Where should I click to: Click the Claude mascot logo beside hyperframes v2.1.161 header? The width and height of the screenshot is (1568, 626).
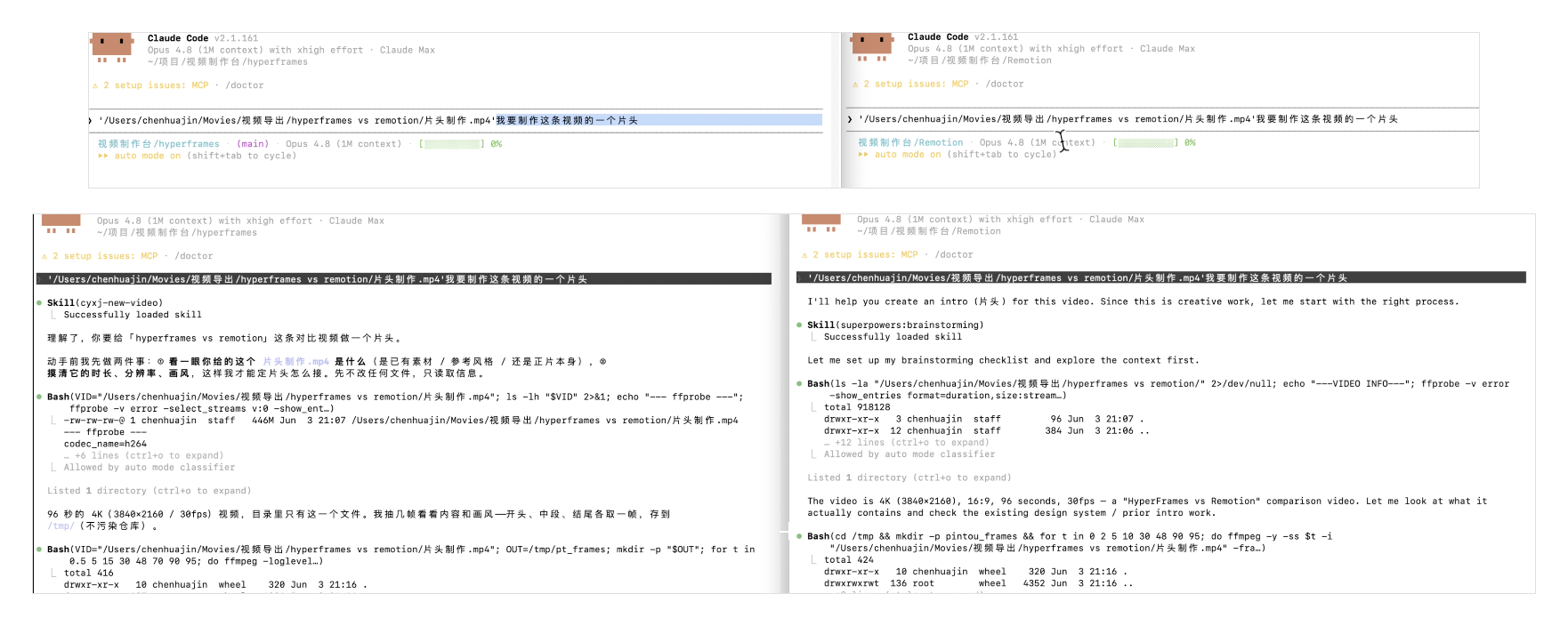click(x=113, y=48)
